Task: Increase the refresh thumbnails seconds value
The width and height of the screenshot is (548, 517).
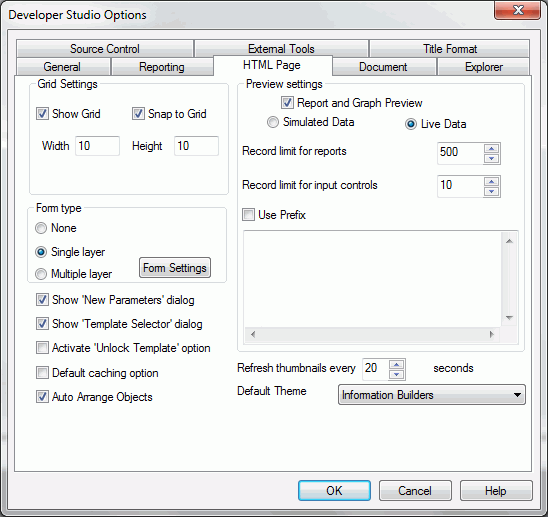Action: click(x=397, y=365)
